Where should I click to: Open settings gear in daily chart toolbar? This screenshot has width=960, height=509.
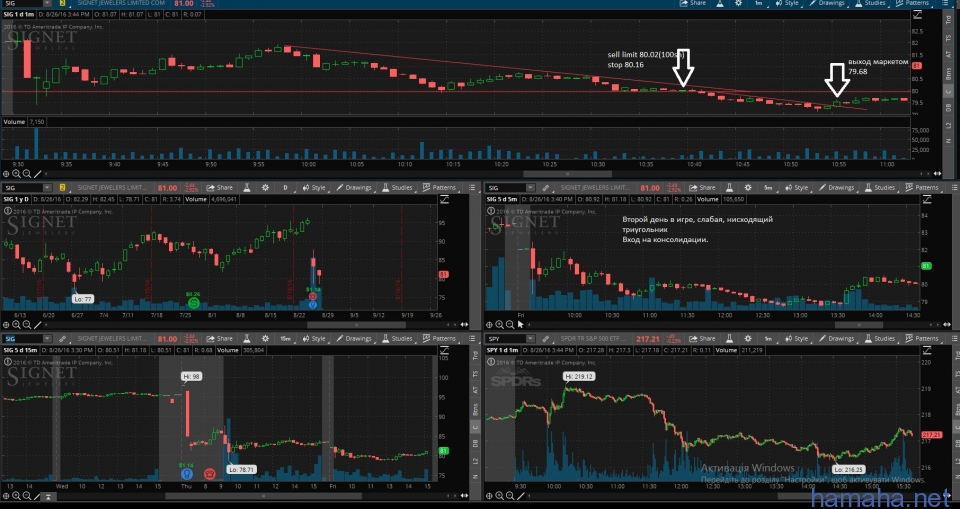click(x=265, y=187)
